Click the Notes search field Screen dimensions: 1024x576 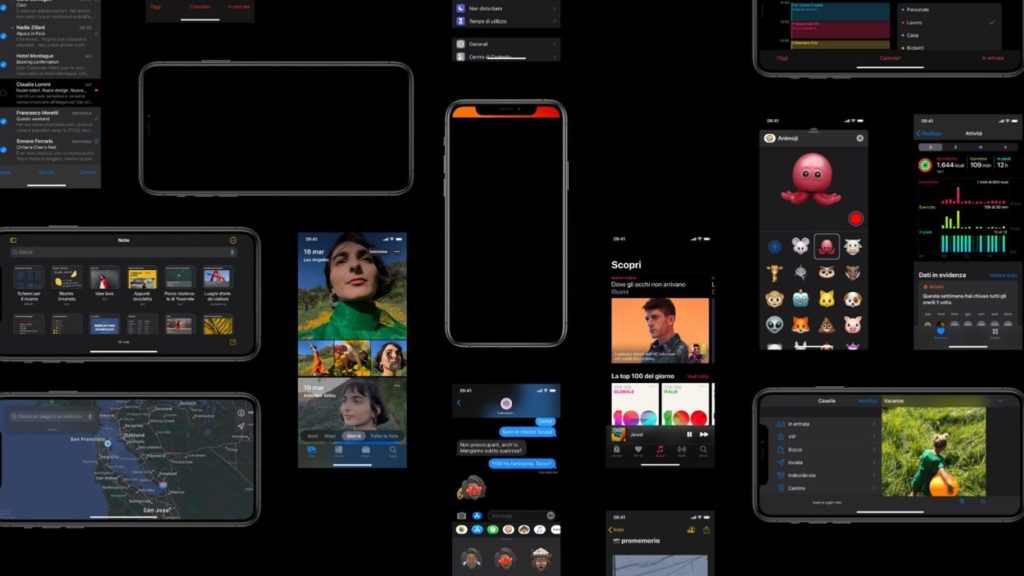tap(123, 252)
